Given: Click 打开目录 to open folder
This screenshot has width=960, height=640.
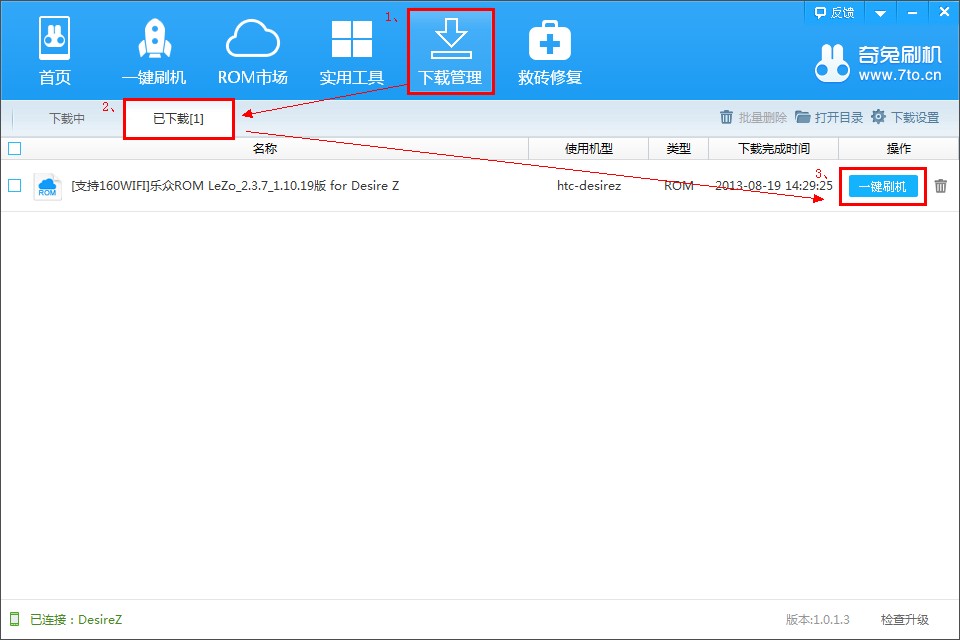Looking at the screenshot, I should [829, 117].
